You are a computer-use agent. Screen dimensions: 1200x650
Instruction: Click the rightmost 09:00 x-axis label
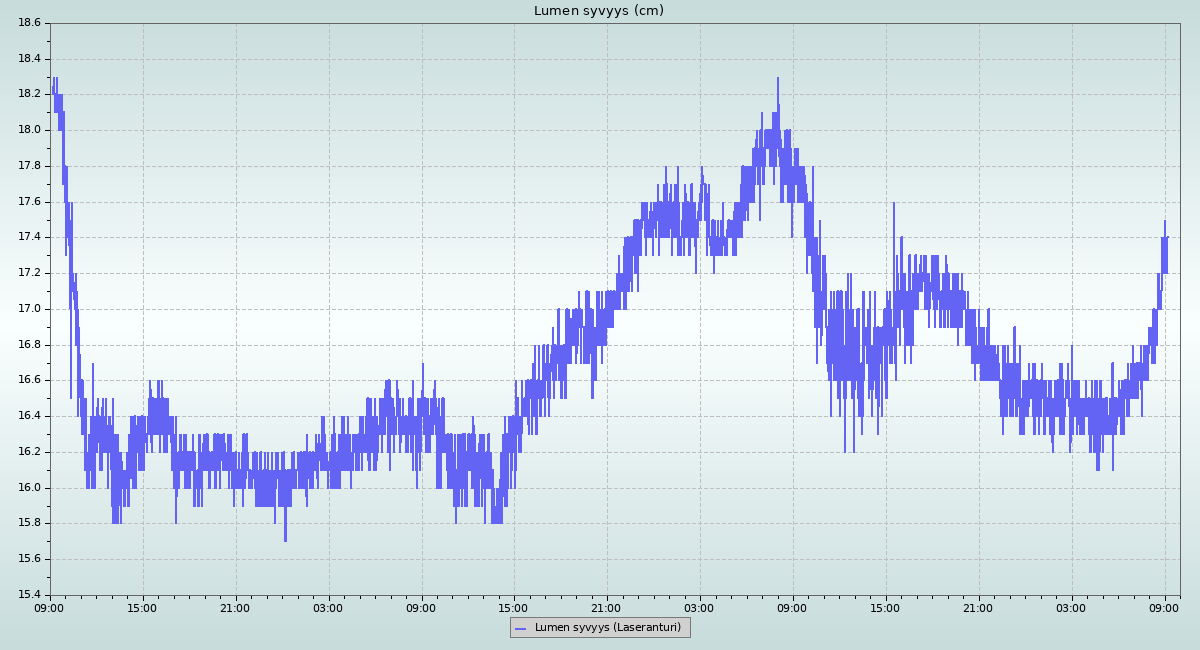coord(1164,608)
